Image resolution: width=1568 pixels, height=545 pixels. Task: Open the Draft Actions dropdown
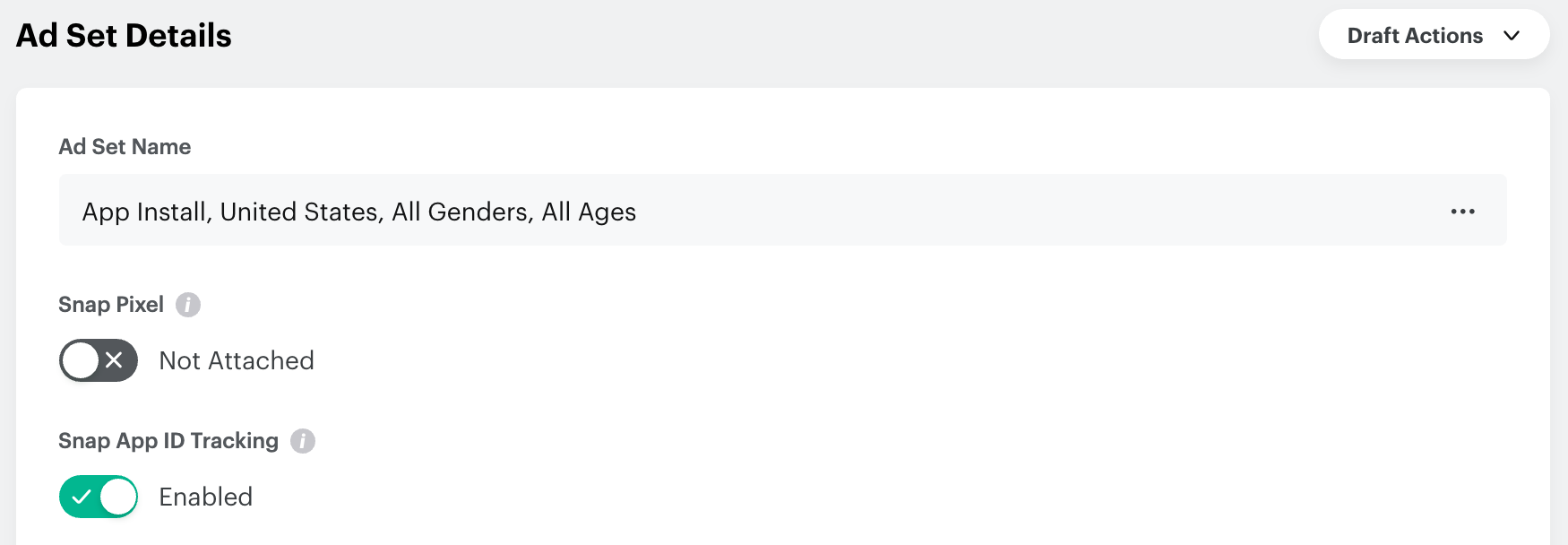[1434, 35]
